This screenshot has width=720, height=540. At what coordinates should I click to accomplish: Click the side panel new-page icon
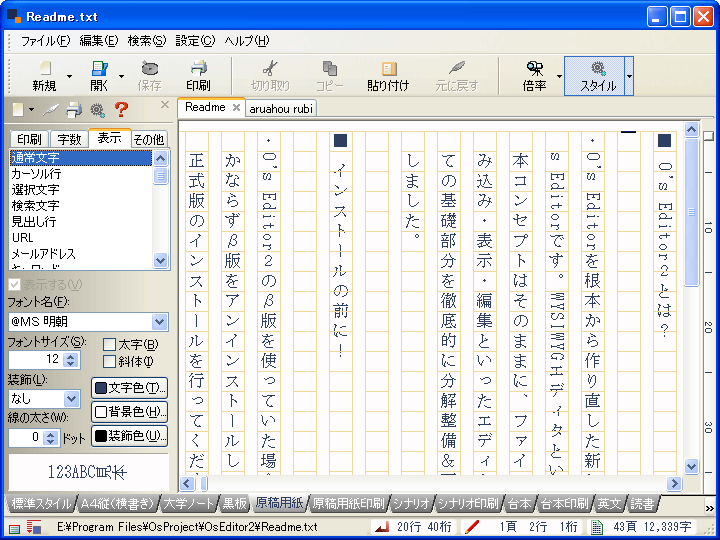click(x=18, y=110)
